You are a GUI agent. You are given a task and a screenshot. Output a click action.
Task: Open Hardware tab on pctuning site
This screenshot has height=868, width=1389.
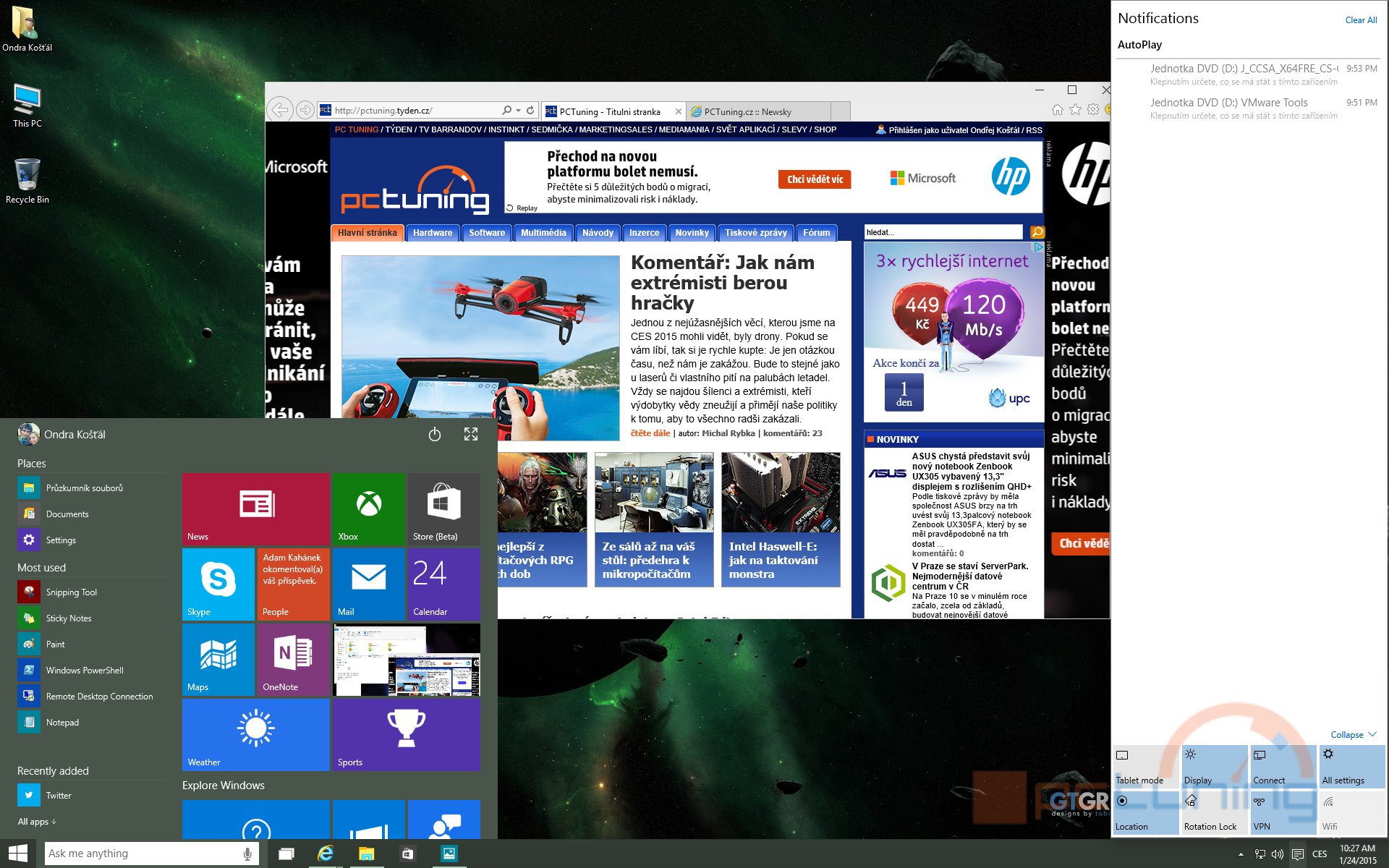pyautogui.click(x=433, y=233)
